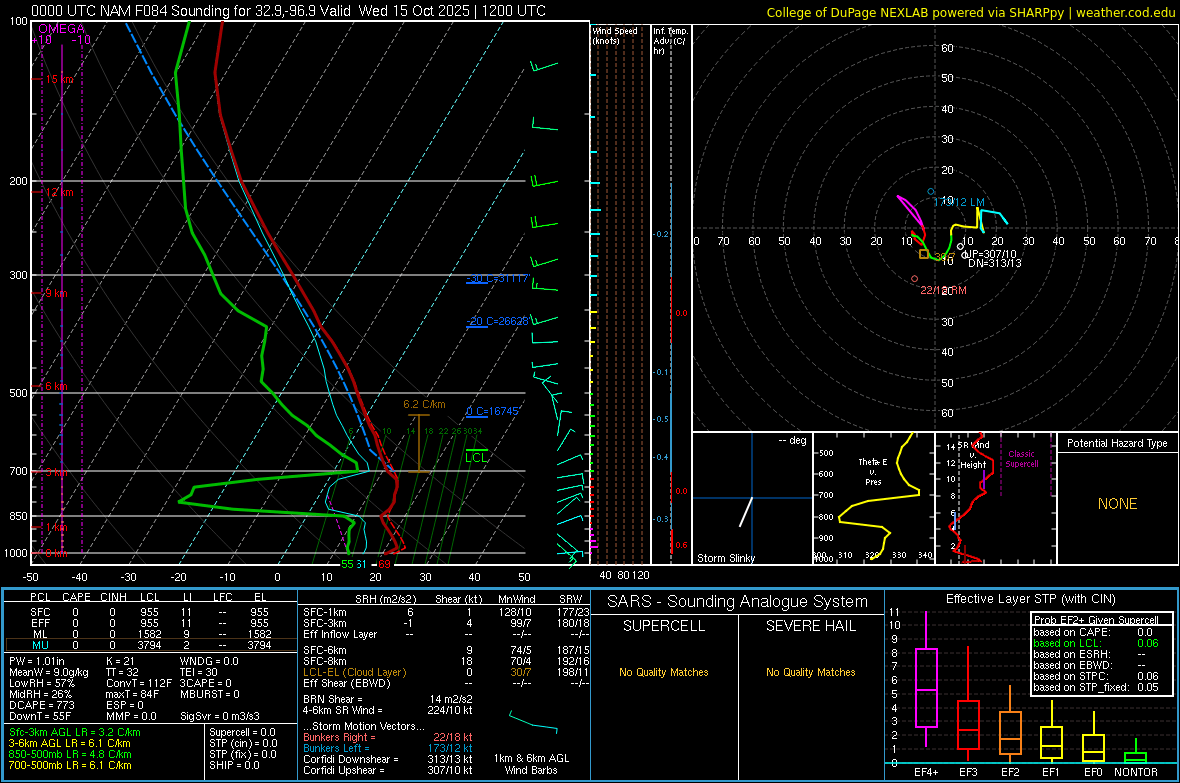Click the red Bunkers Right storm motion

coord(388,737)
